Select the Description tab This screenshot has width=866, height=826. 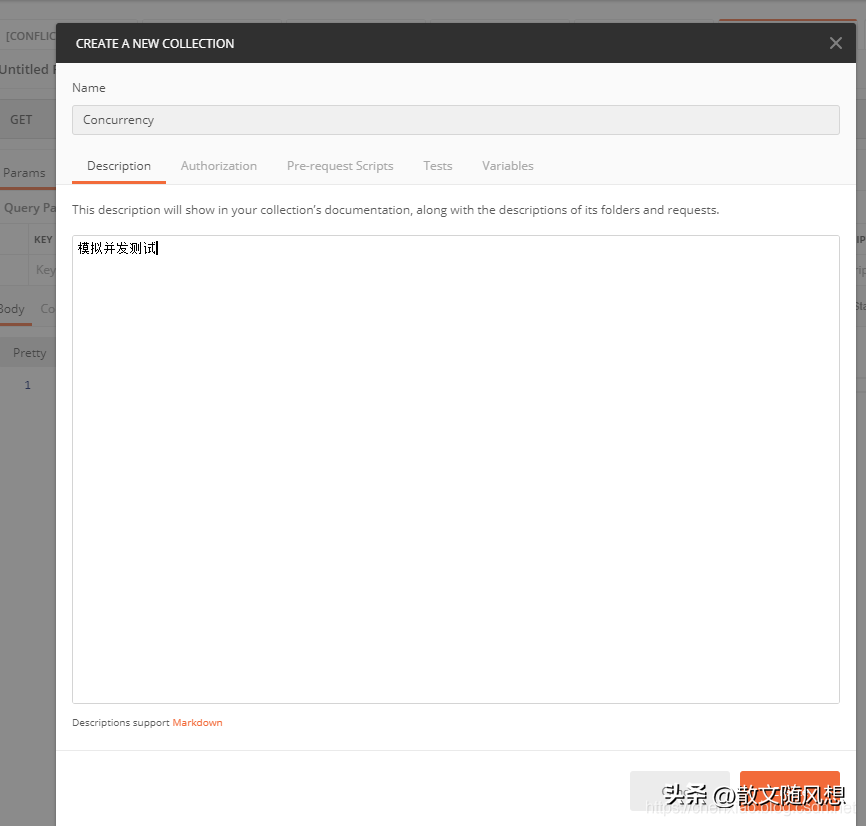[119, 166]
